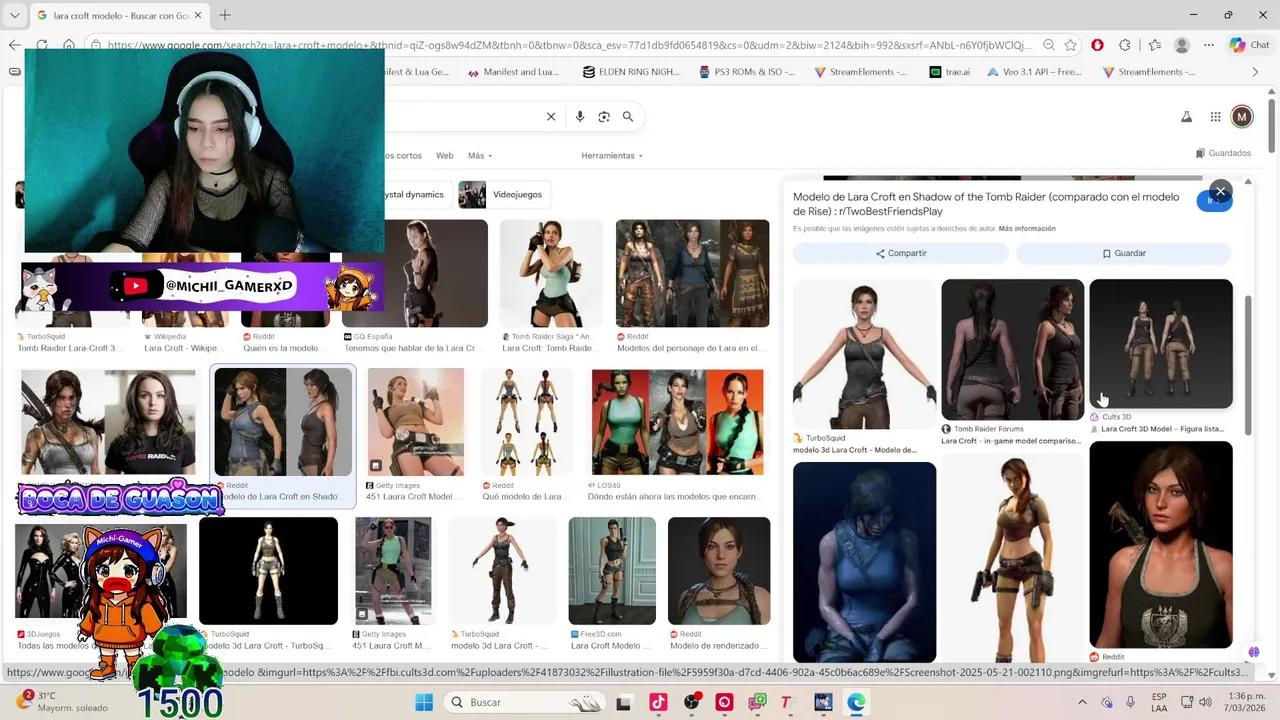Open browser extensions puzzle icon
The image size is (1280, 720).
(x=1125, y=45)
